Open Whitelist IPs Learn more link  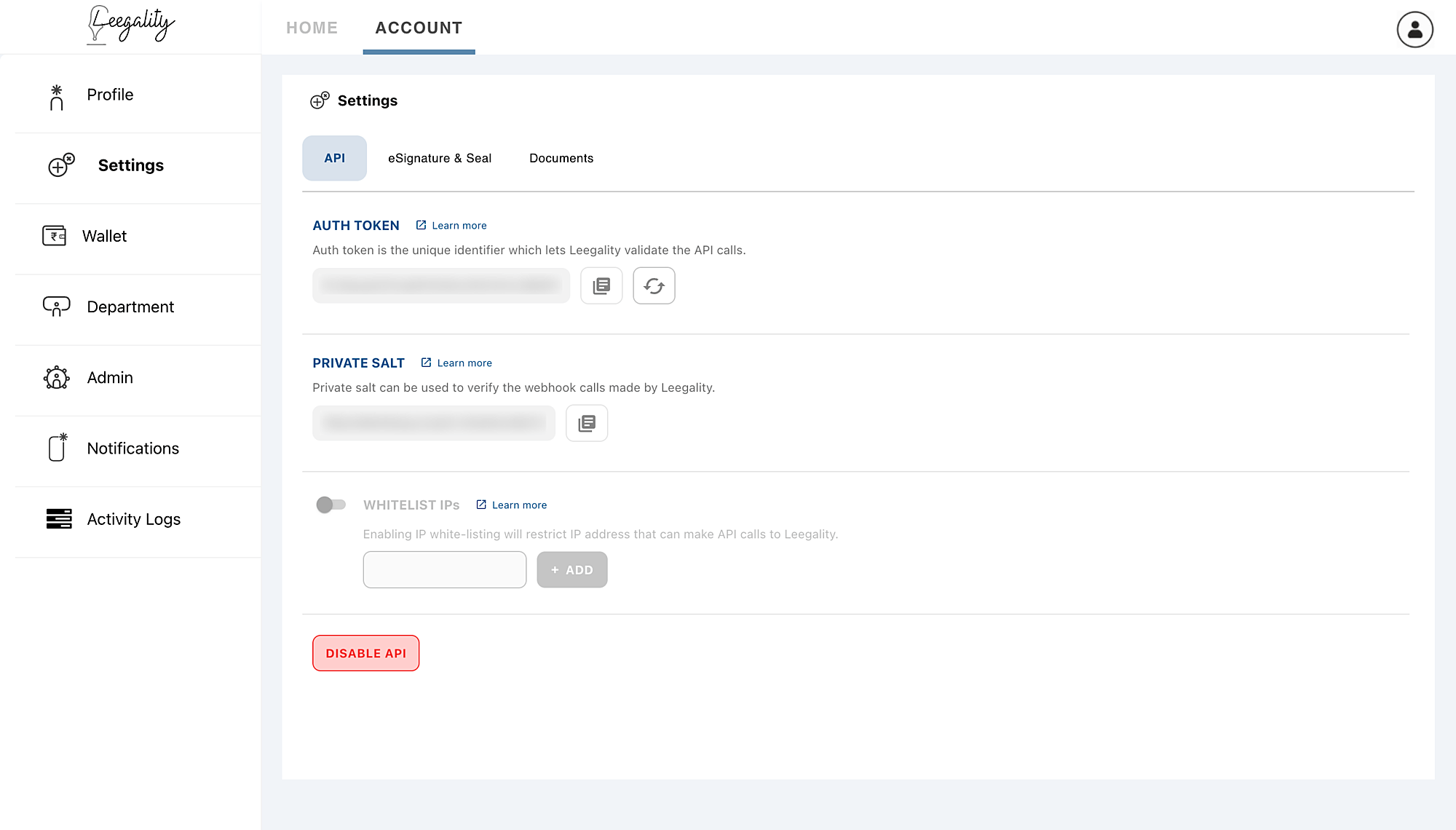[x=518, y=505]
